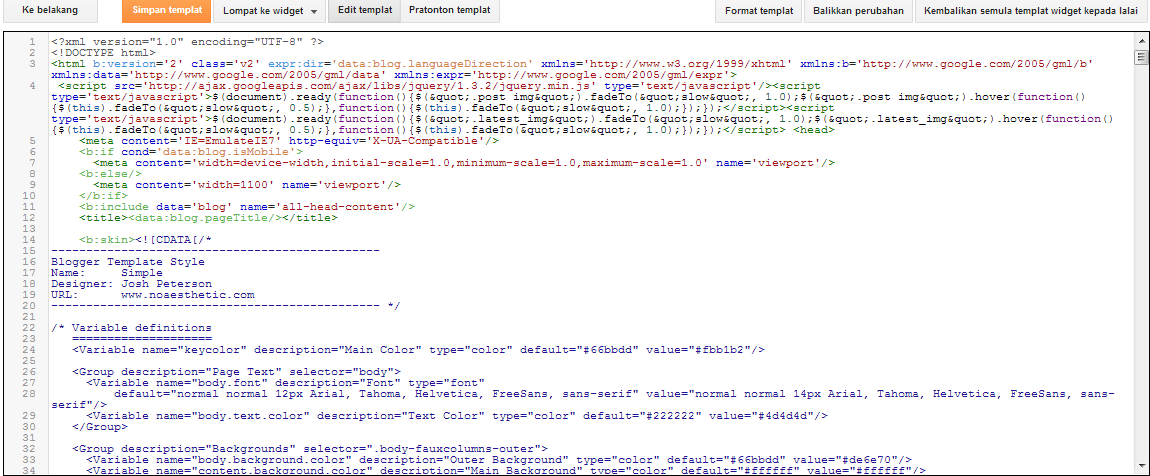Revert edits with Balikkan perubahan

pos(858,11)
